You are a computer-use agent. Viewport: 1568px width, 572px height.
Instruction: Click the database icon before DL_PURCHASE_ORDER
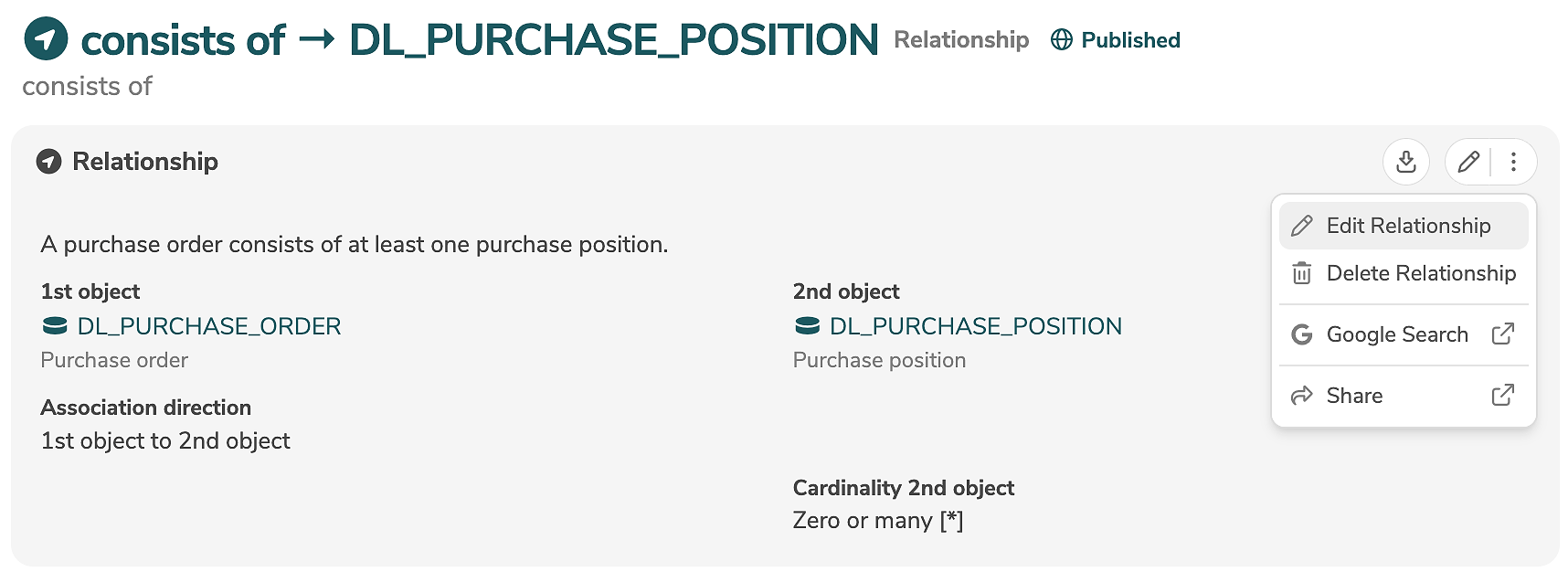pos(55,326)
